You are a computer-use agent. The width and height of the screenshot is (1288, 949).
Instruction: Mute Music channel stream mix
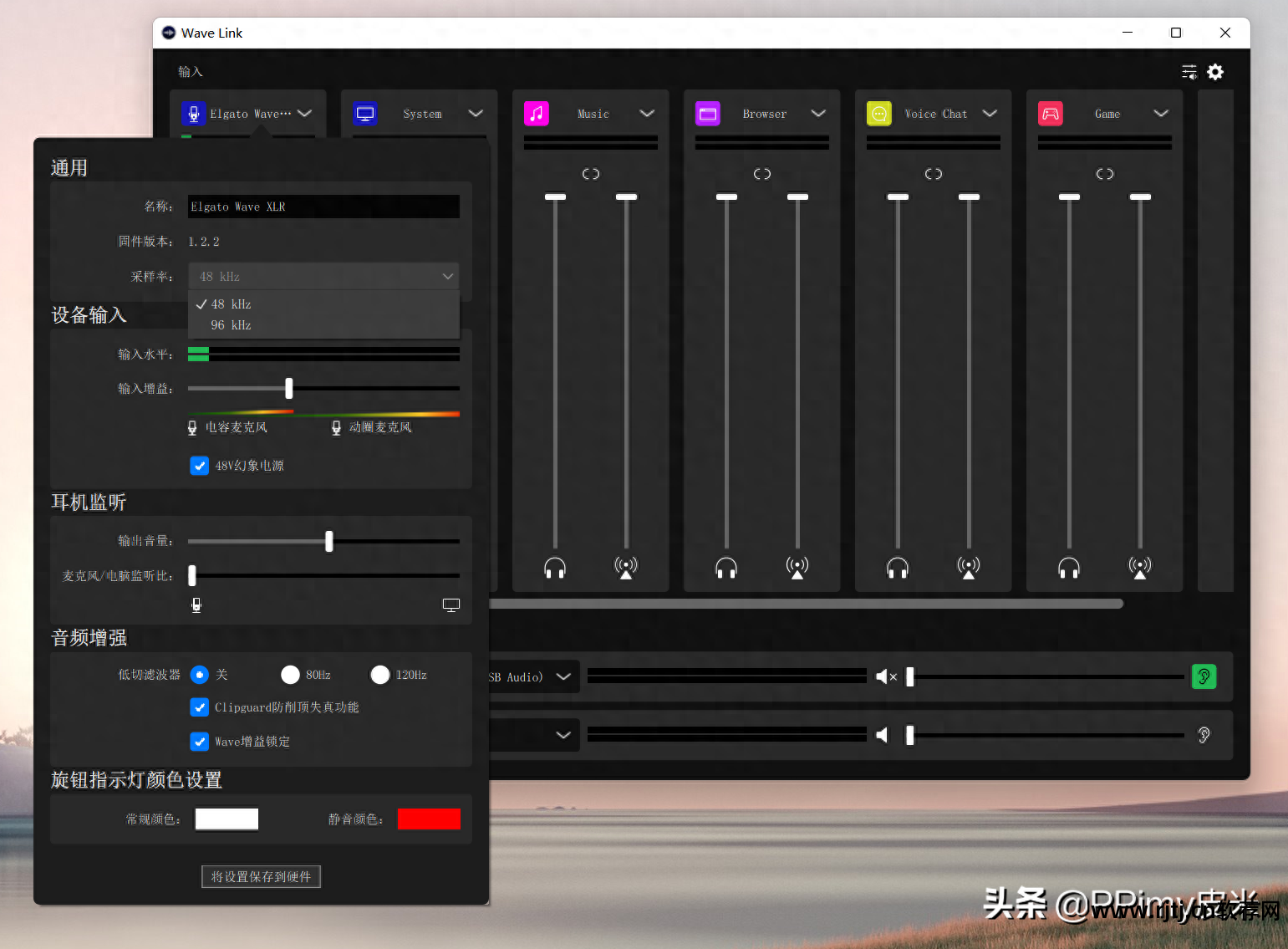coord(626,569)
